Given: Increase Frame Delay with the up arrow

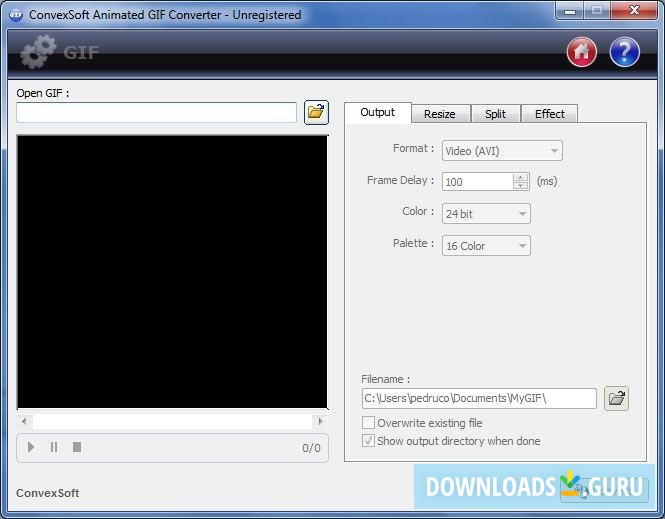Looking at the screenshot, I should click(520, 177).
